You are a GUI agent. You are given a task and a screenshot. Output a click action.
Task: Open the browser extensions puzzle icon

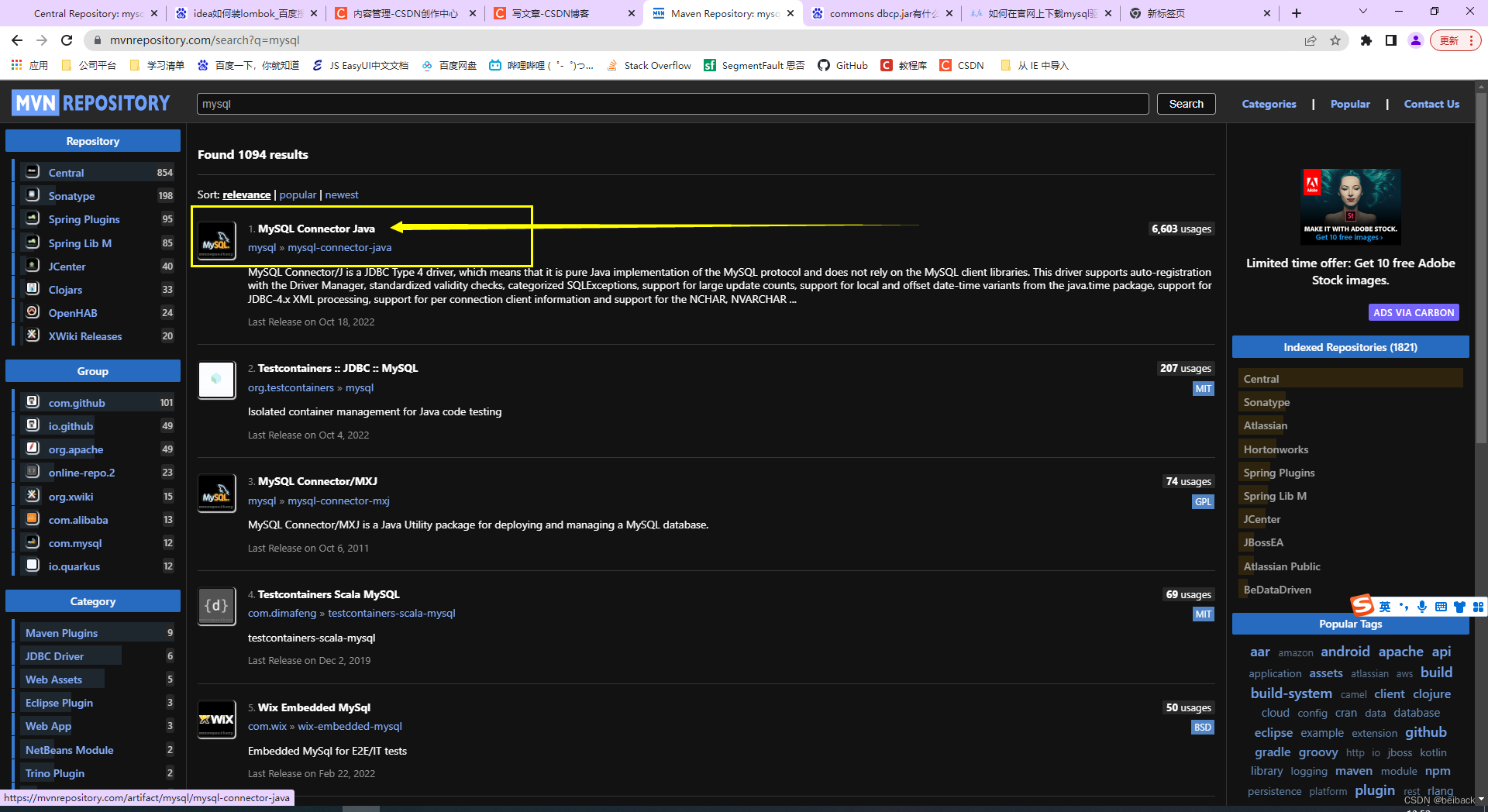click(x=1366, y=40)
